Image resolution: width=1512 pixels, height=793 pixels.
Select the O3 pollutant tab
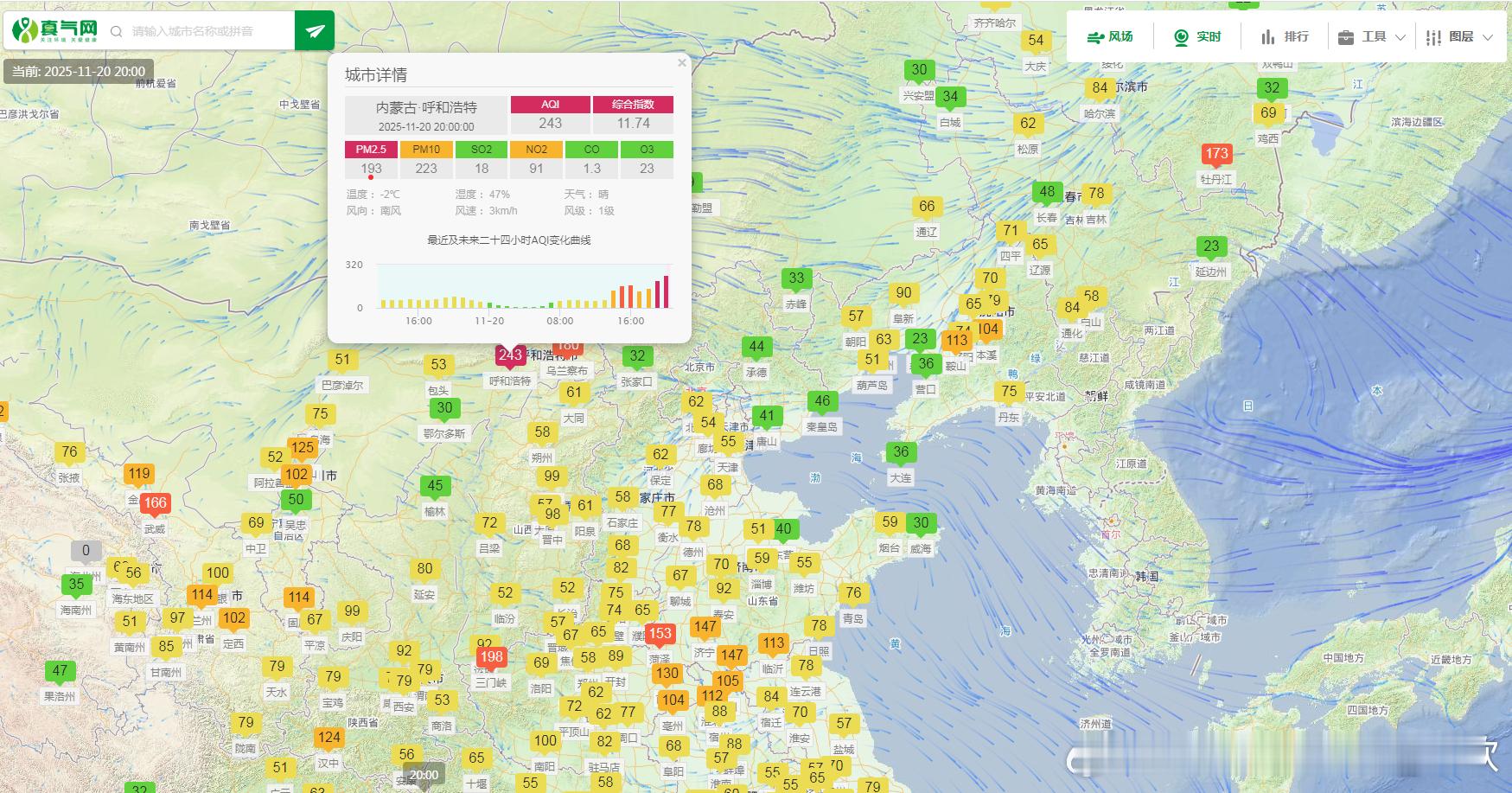click(647, 150)
